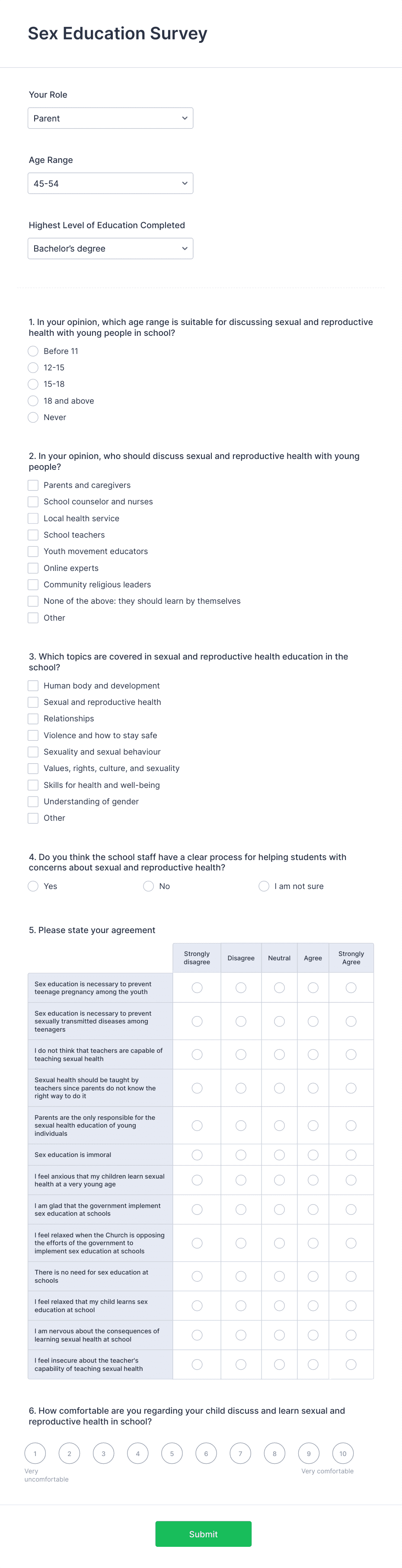Select Yes for clear process question
Image resolution: width=402 pixels, height=1568 pixels.
click(x=33, y=886)
